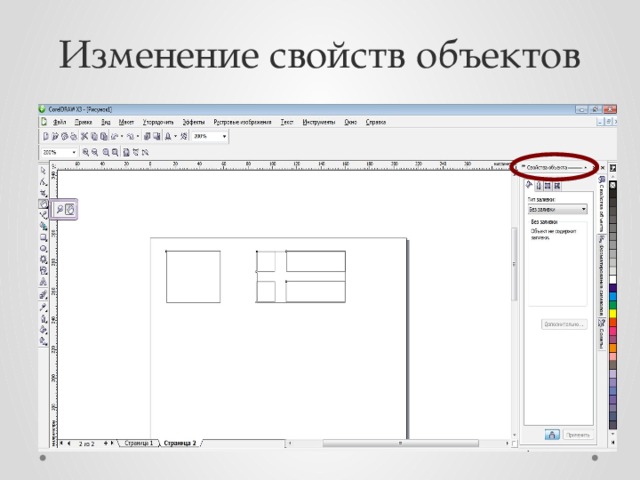Click the Print toolbar icon
The image size is (640, 480).
click(x=73, y=136)
